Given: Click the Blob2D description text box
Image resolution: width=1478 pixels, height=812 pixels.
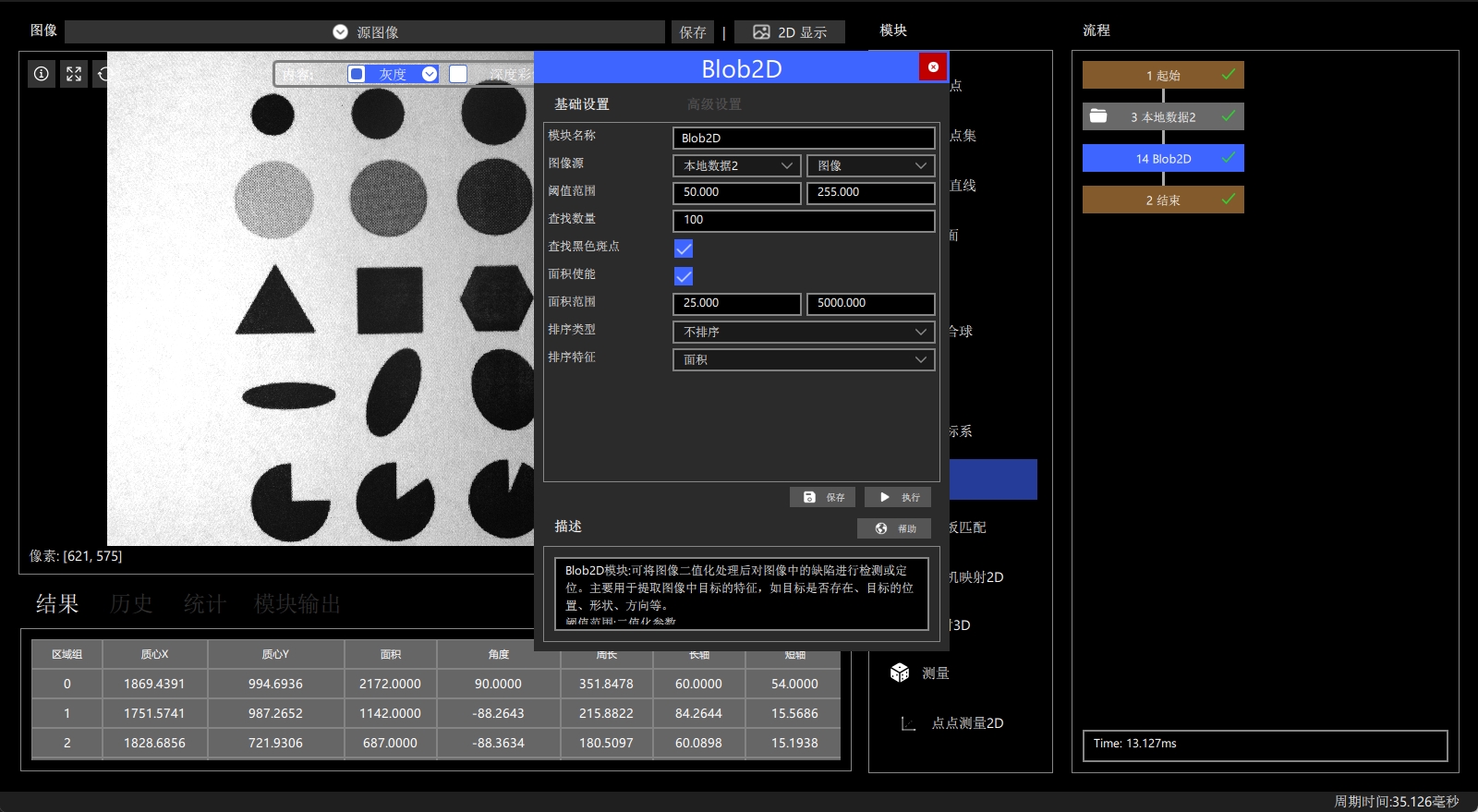Looking at the screenshot, I should 741,593.
